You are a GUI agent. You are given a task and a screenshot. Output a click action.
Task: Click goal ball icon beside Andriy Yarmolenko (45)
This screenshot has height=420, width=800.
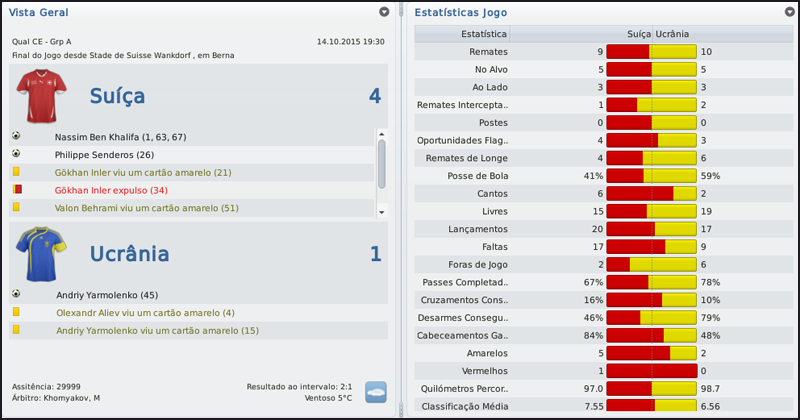point(16,295)
